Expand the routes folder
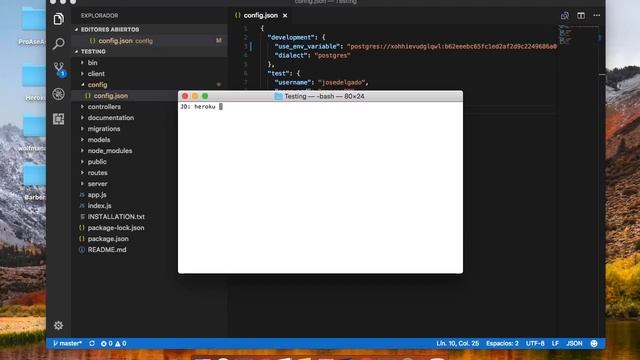 98,173
